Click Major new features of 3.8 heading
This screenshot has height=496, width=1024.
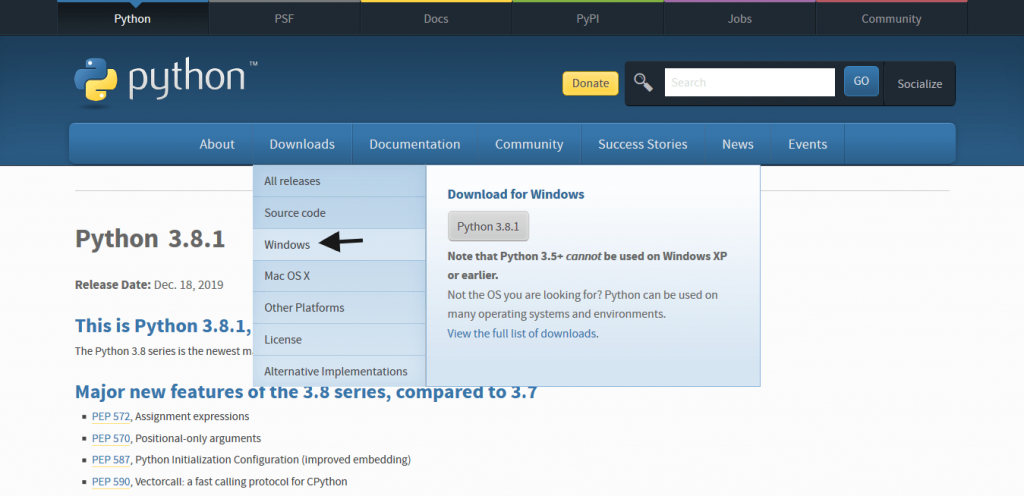(x=306, y=392)
